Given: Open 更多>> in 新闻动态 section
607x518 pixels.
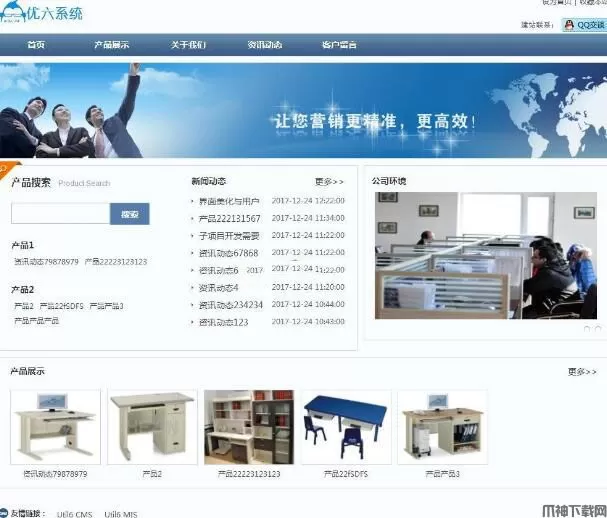Looking at the screenshot, I should point(329,182).
